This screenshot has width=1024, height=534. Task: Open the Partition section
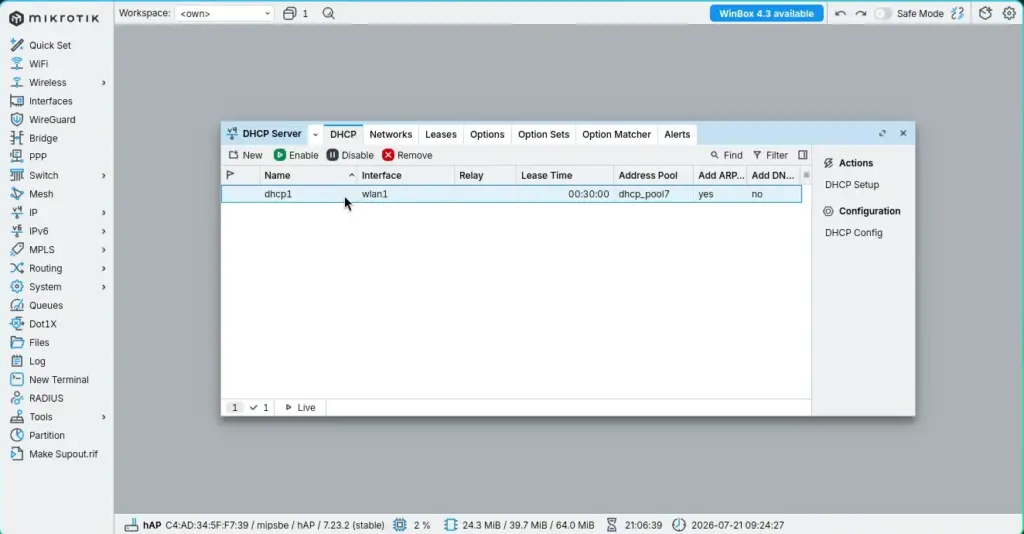tap(46, 435)
